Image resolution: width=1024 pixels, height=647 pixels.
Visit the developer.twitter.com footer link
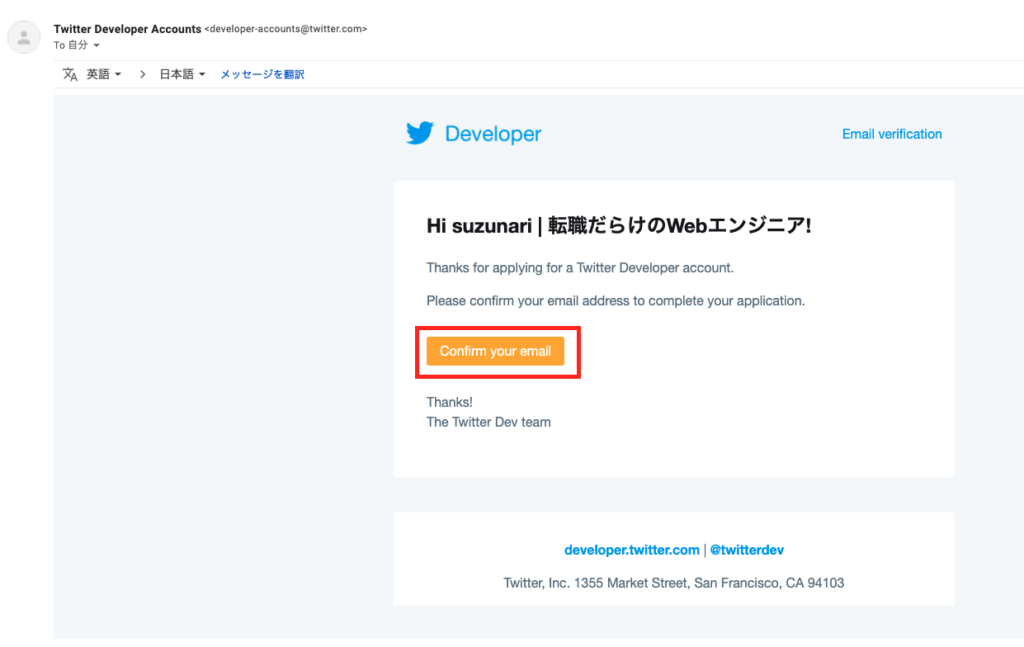(x=631, y=550)
